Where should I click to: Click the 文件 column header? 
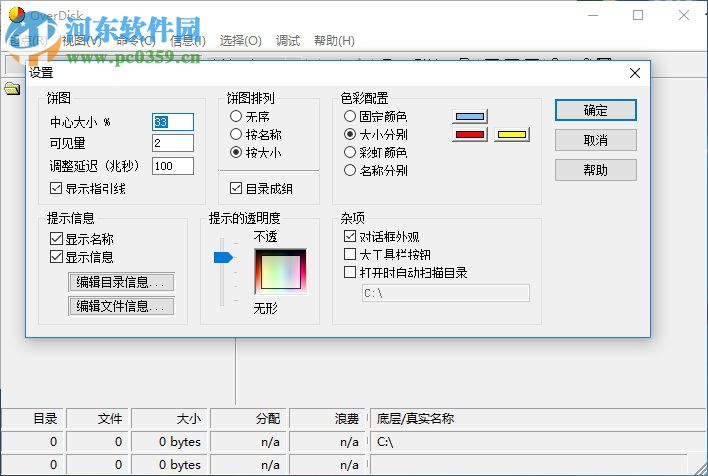[99, 419]
